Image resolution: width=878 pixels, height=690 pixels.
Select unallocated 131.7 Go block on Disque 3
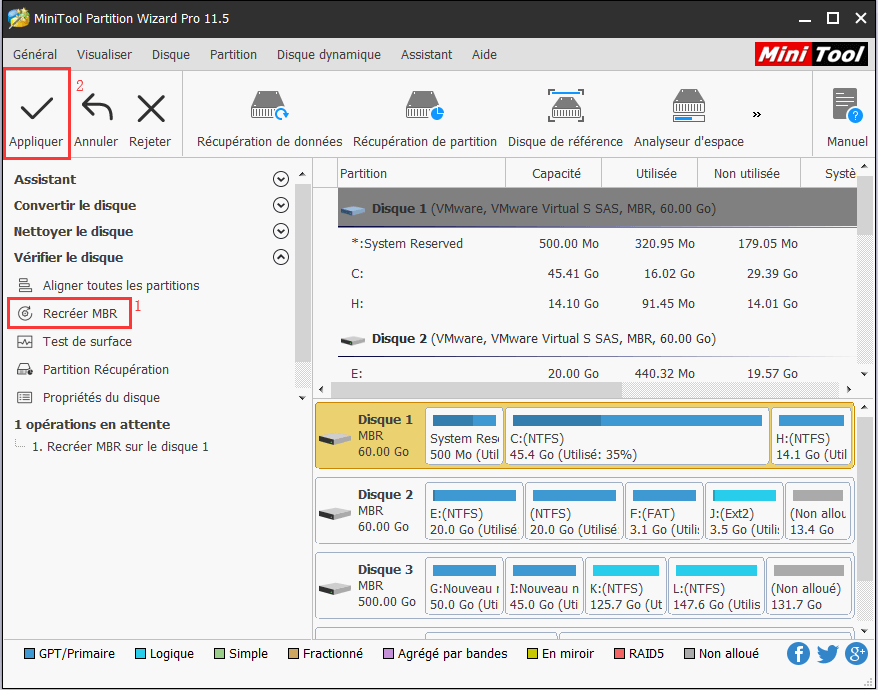pos(809,585)
